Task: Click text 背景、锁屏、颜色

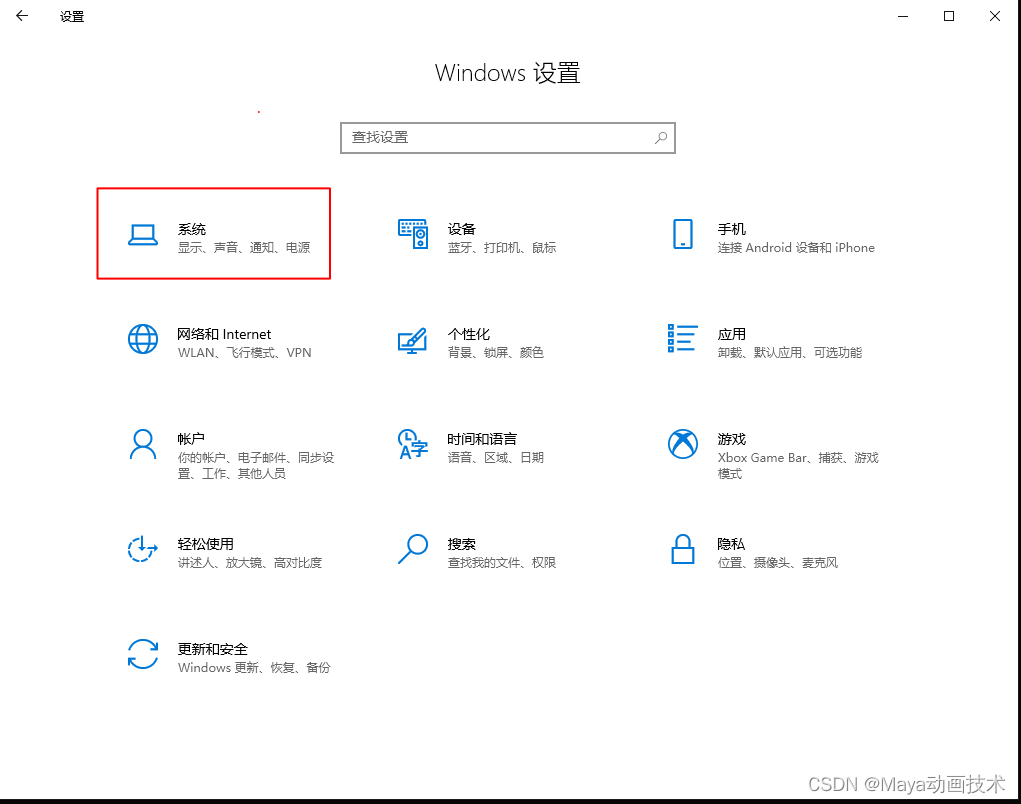Action: (496, 352)
